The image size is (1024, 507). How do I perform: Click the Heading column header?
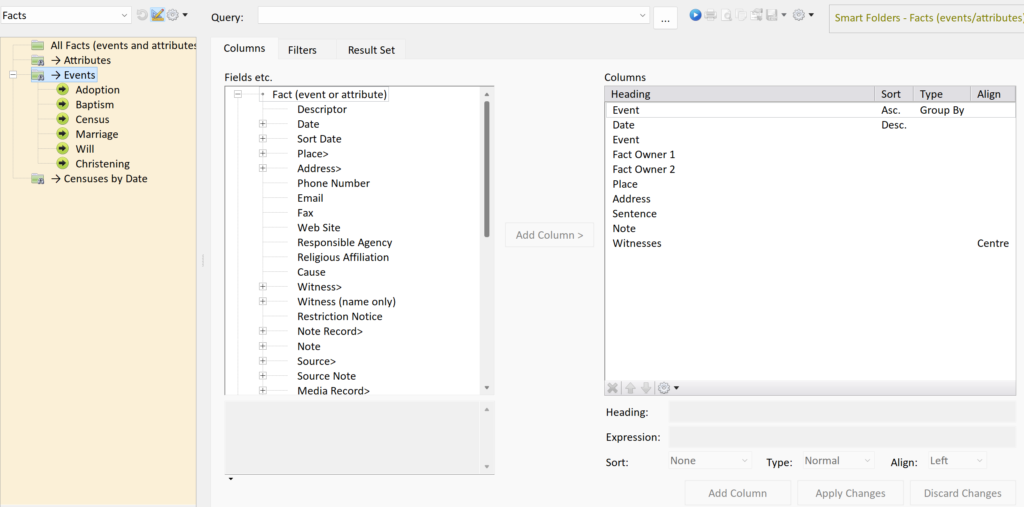point(739,94)
